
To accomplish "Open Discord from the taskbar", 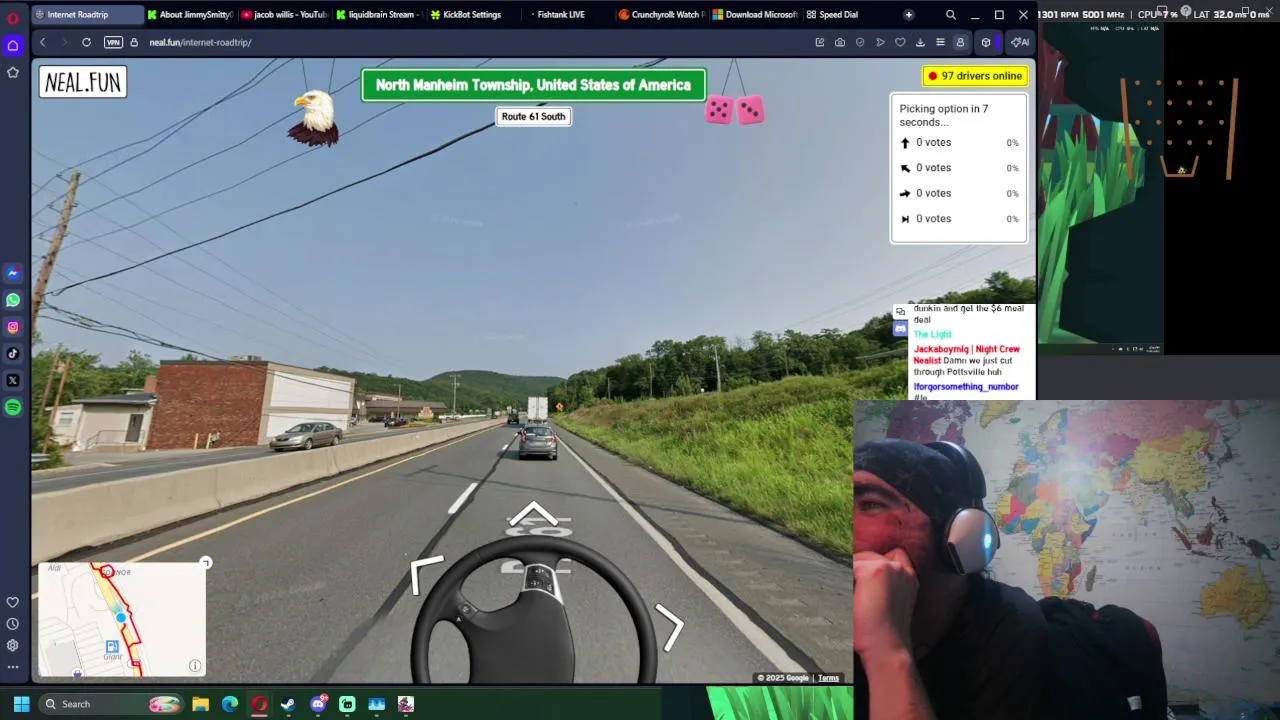I will click(x=318, y=704).
